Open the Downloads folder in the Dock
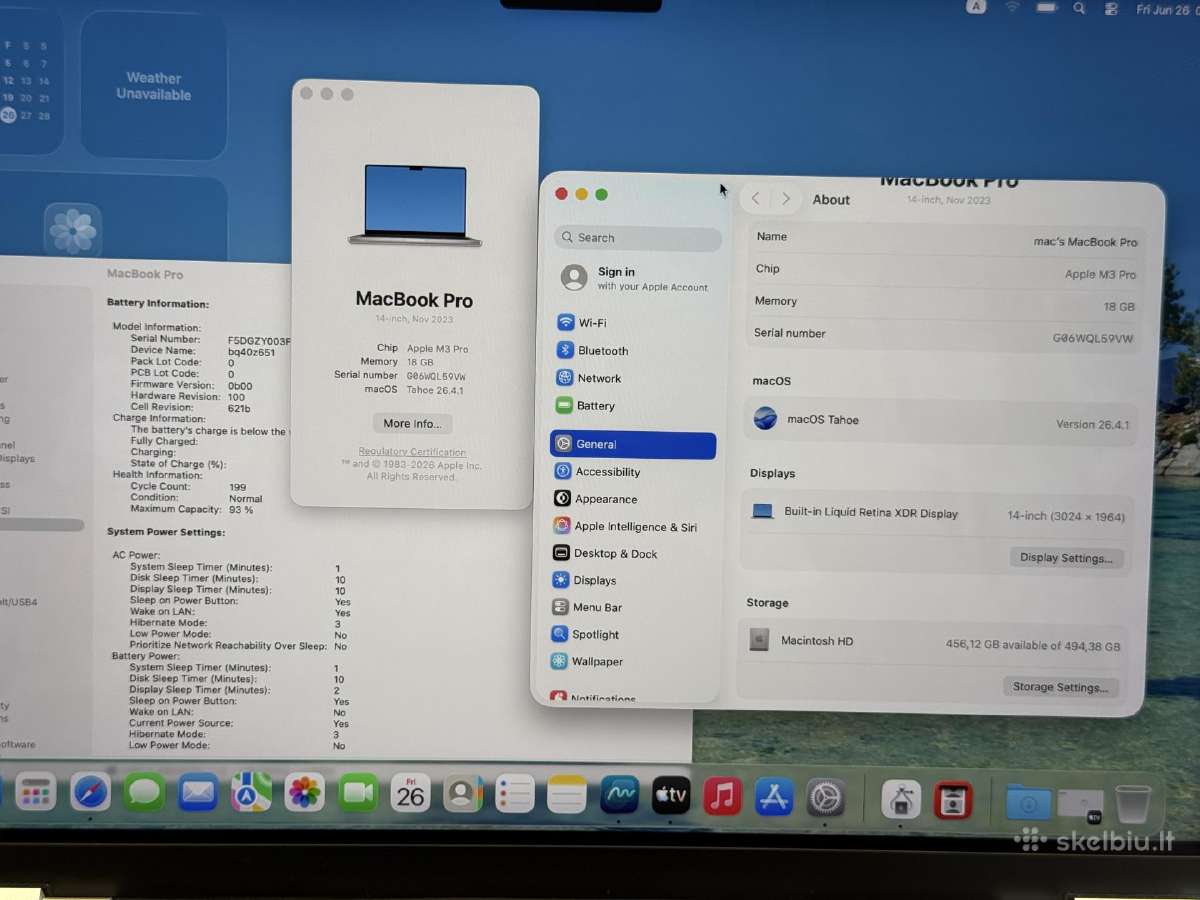The height and width of the screenshot is (900, 1200). click(x=1029, y=802)
